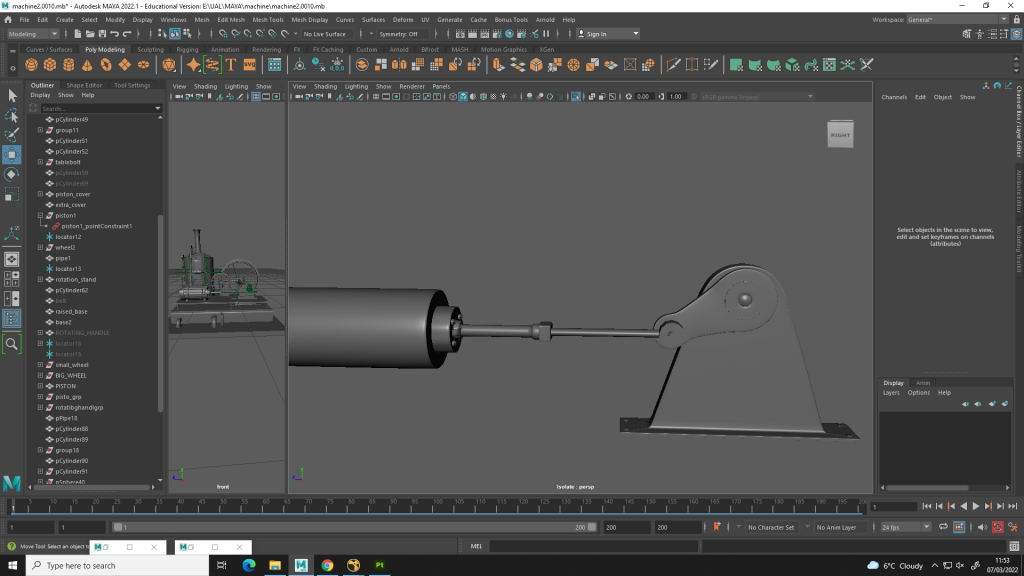
Task: Select the rotation_stand item in Outliner
Action: point(76,280)
